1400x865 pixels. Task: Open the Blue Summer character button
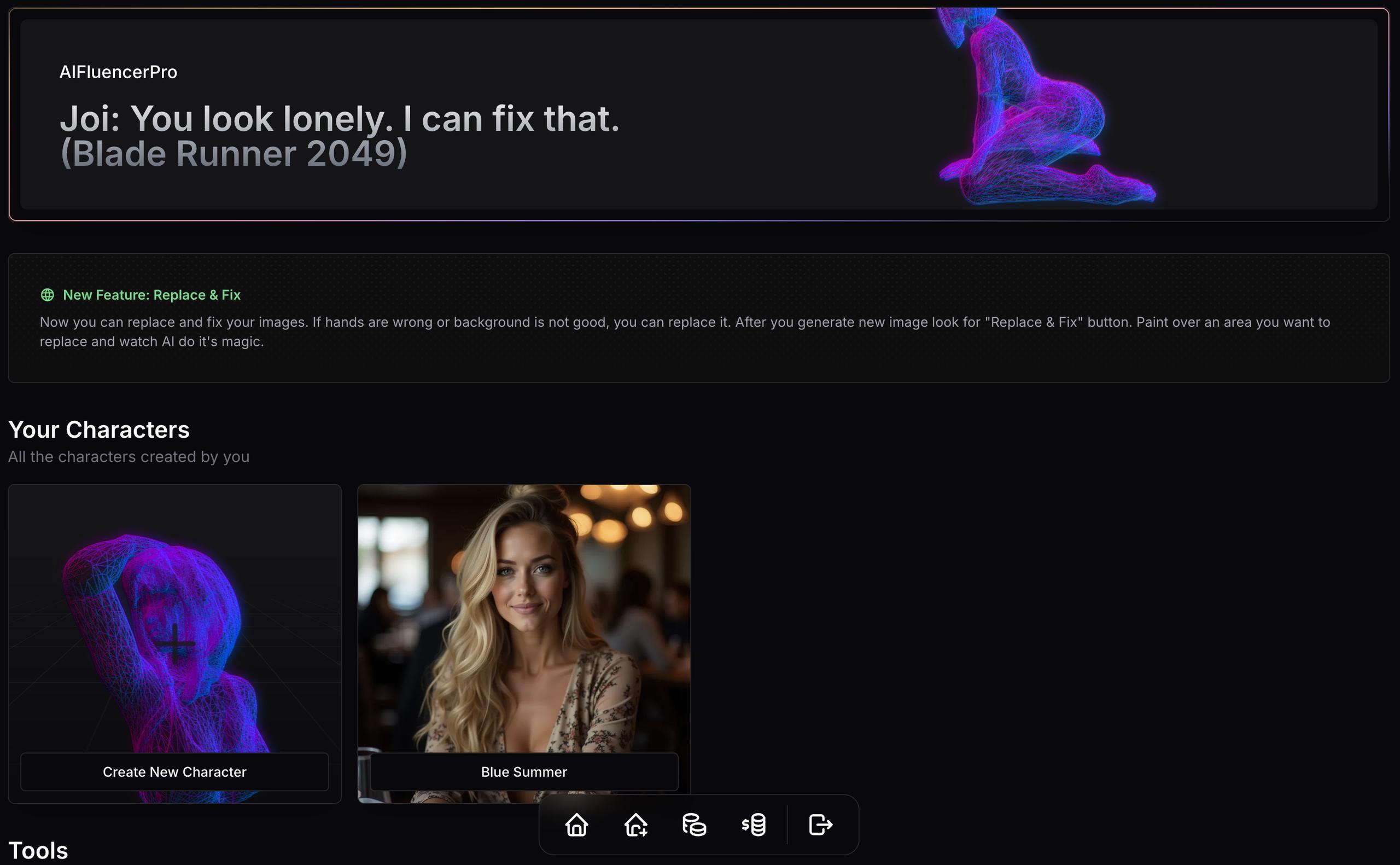tap(524, 772)
